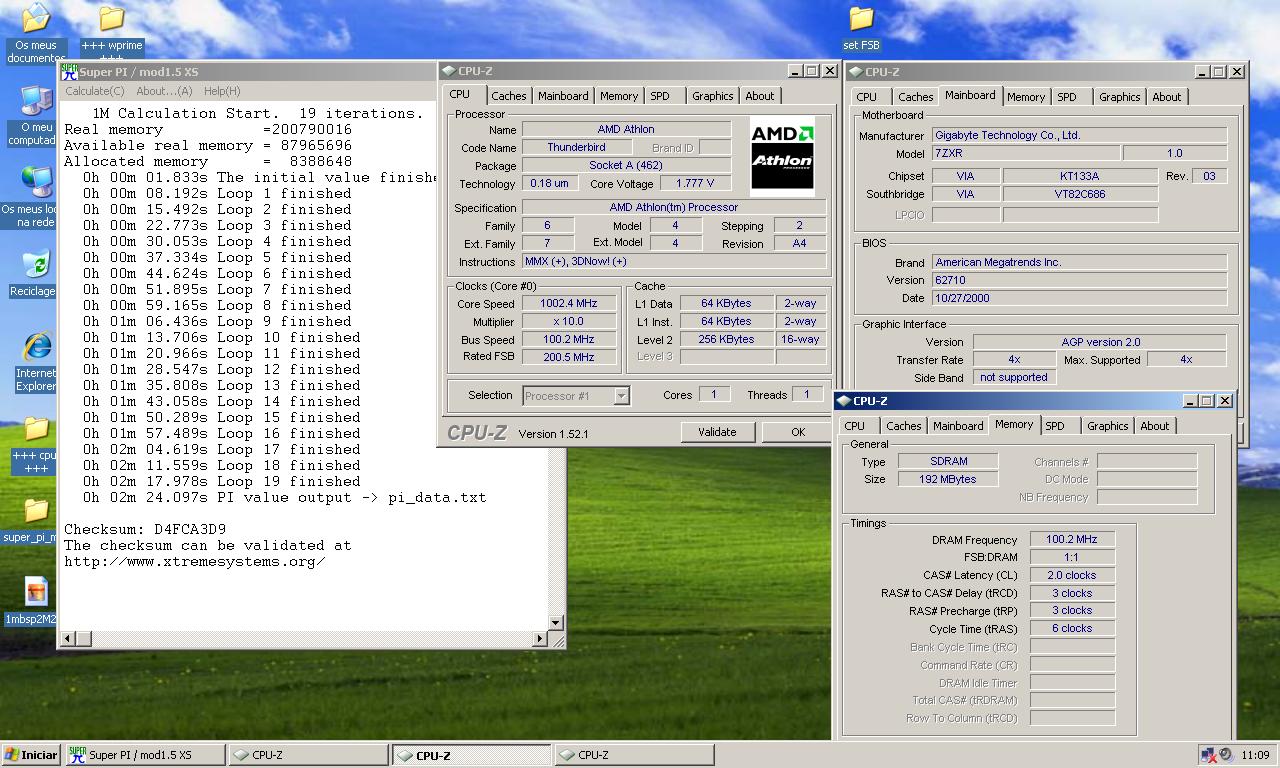Click the http://www.xtremesystems.org/ text
The image size is (1280, 768).
[x=195, y=561]
